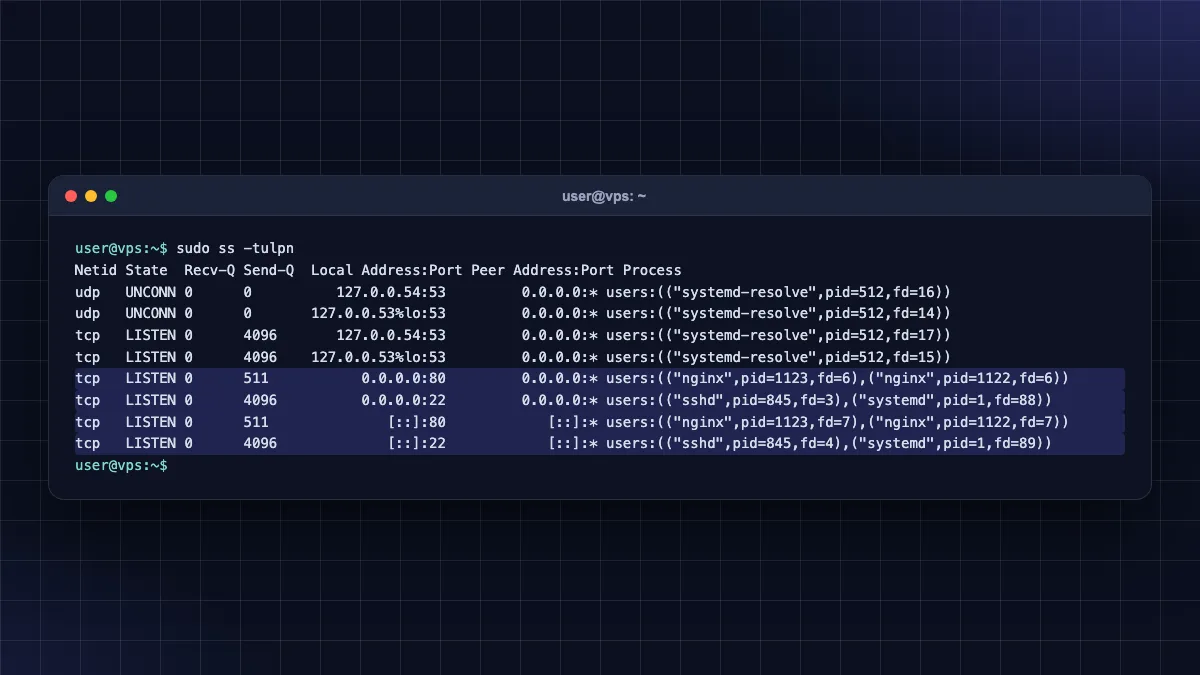Click the window title "user@vps: ~"
This screenshot has width=1200, height=675.
pos(604,196)
